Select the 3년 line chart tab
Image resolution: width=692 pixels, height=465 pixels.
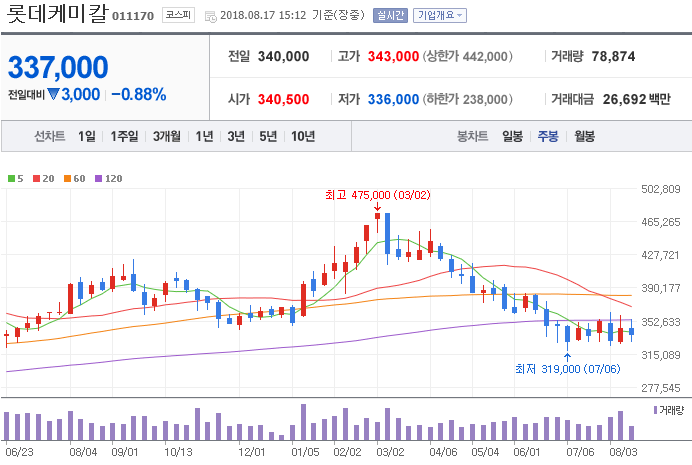pos(236,136)
